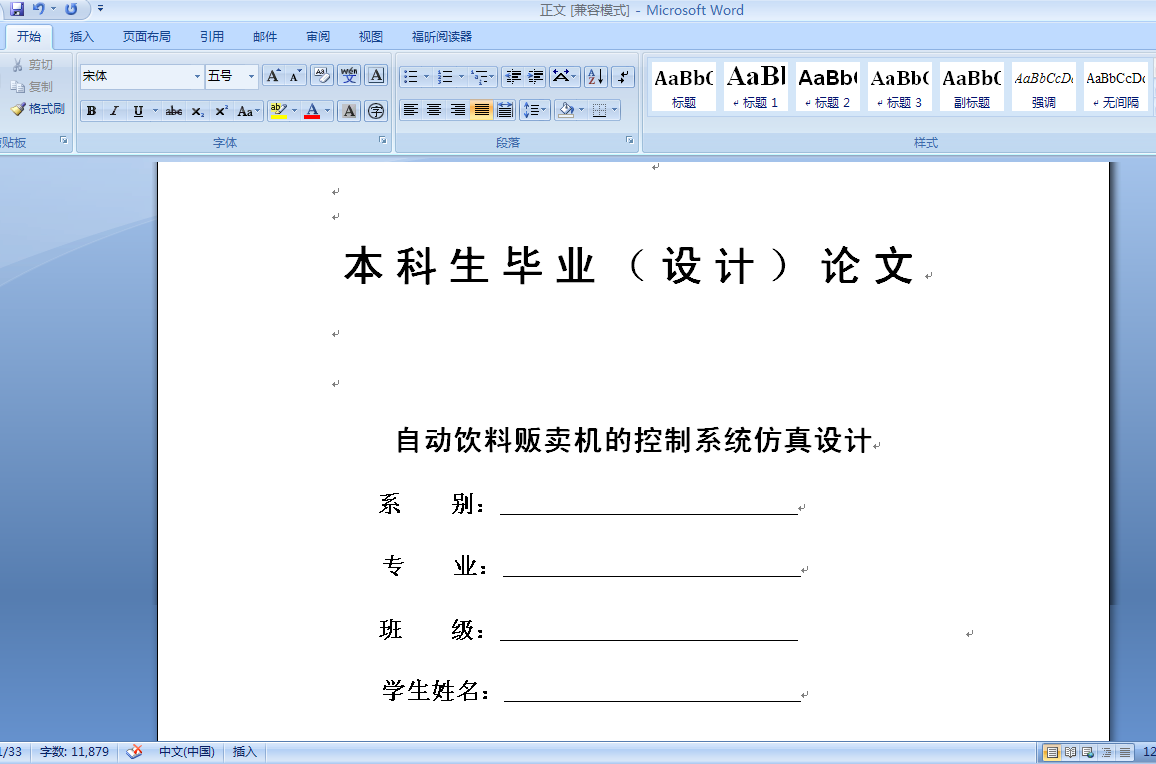Toggle bold formatting
This screenshot has width=1156, height=764.
click(91, 111)
